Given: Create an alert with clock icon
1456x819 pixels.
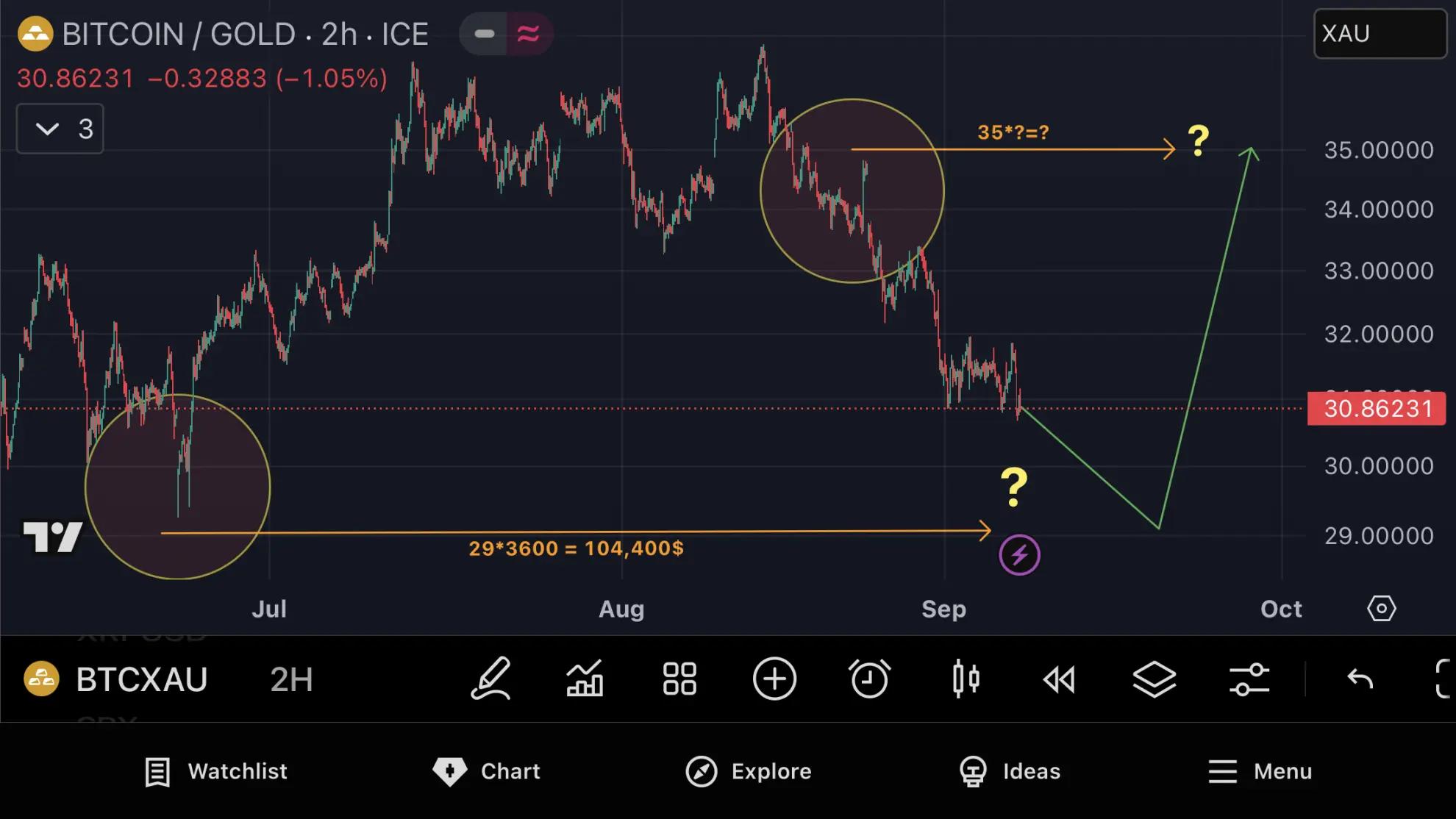Looking at the screenshot, I should (x=869, y=679).
